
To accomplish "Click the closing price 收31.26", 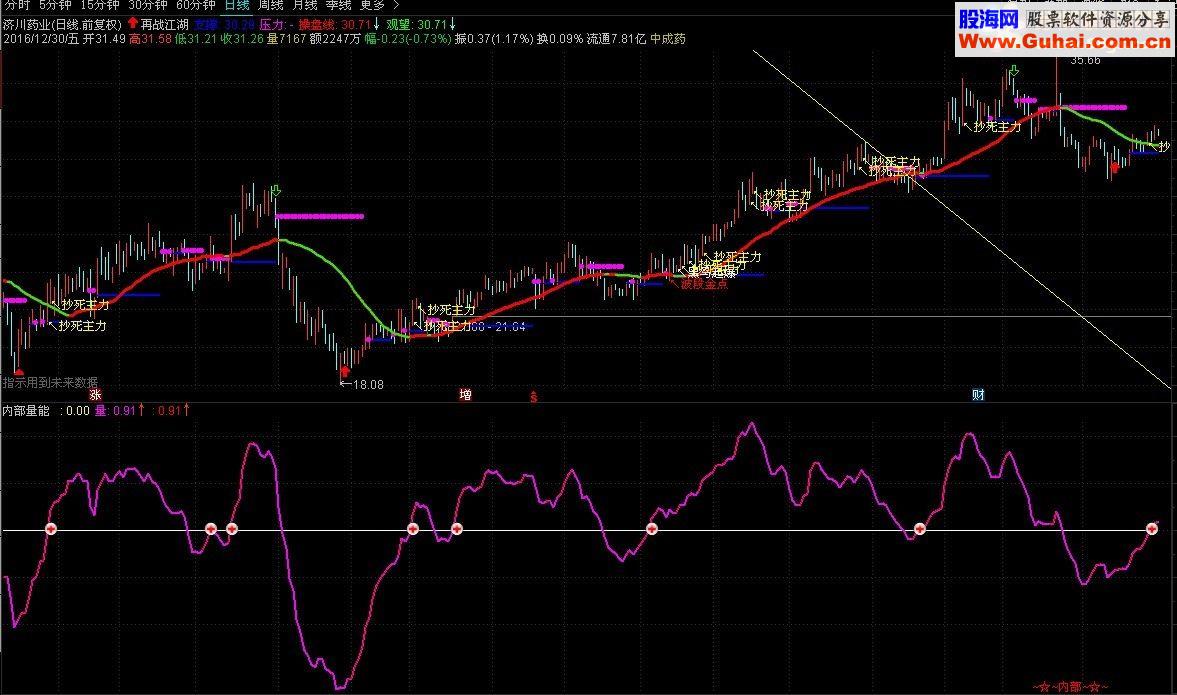I will point(242,38).
